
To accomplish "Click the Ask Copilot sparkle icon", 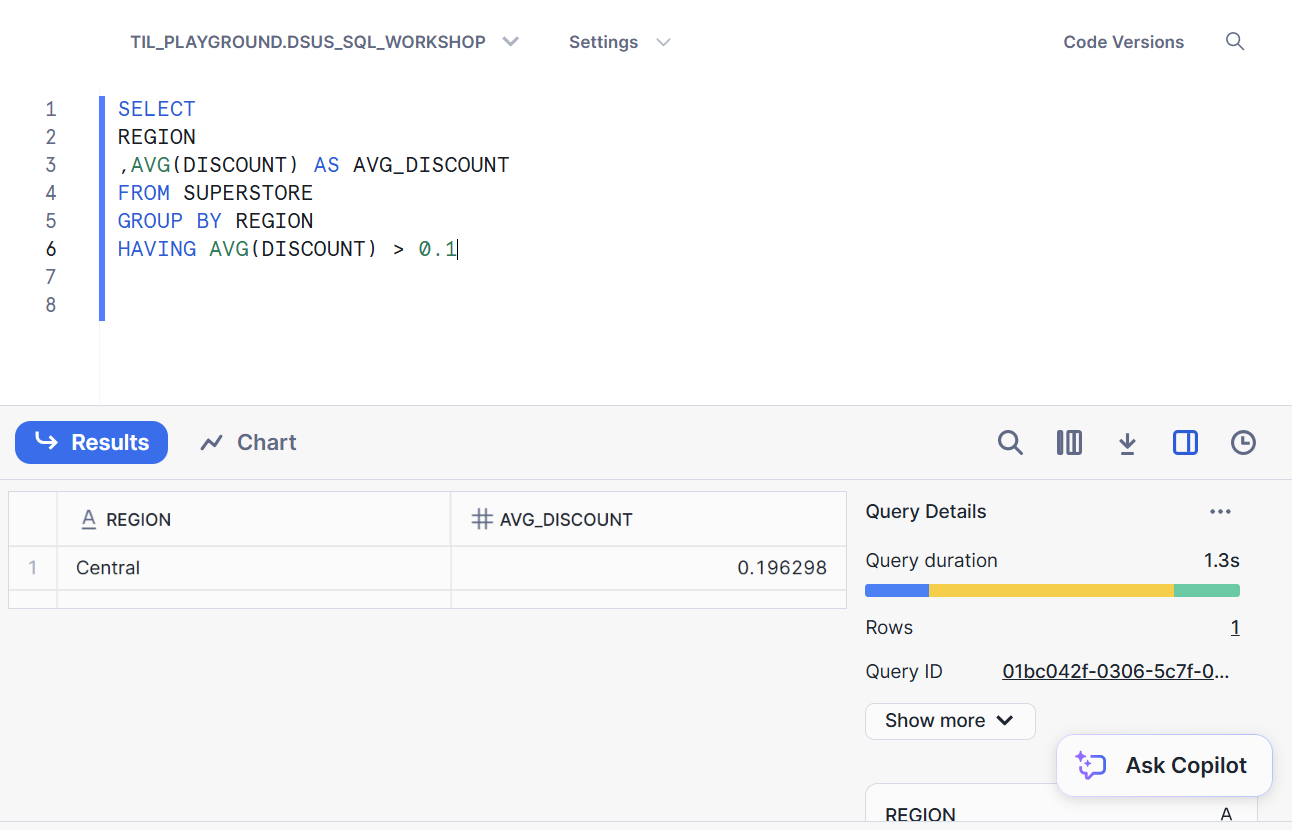I will click(1090, 766).
